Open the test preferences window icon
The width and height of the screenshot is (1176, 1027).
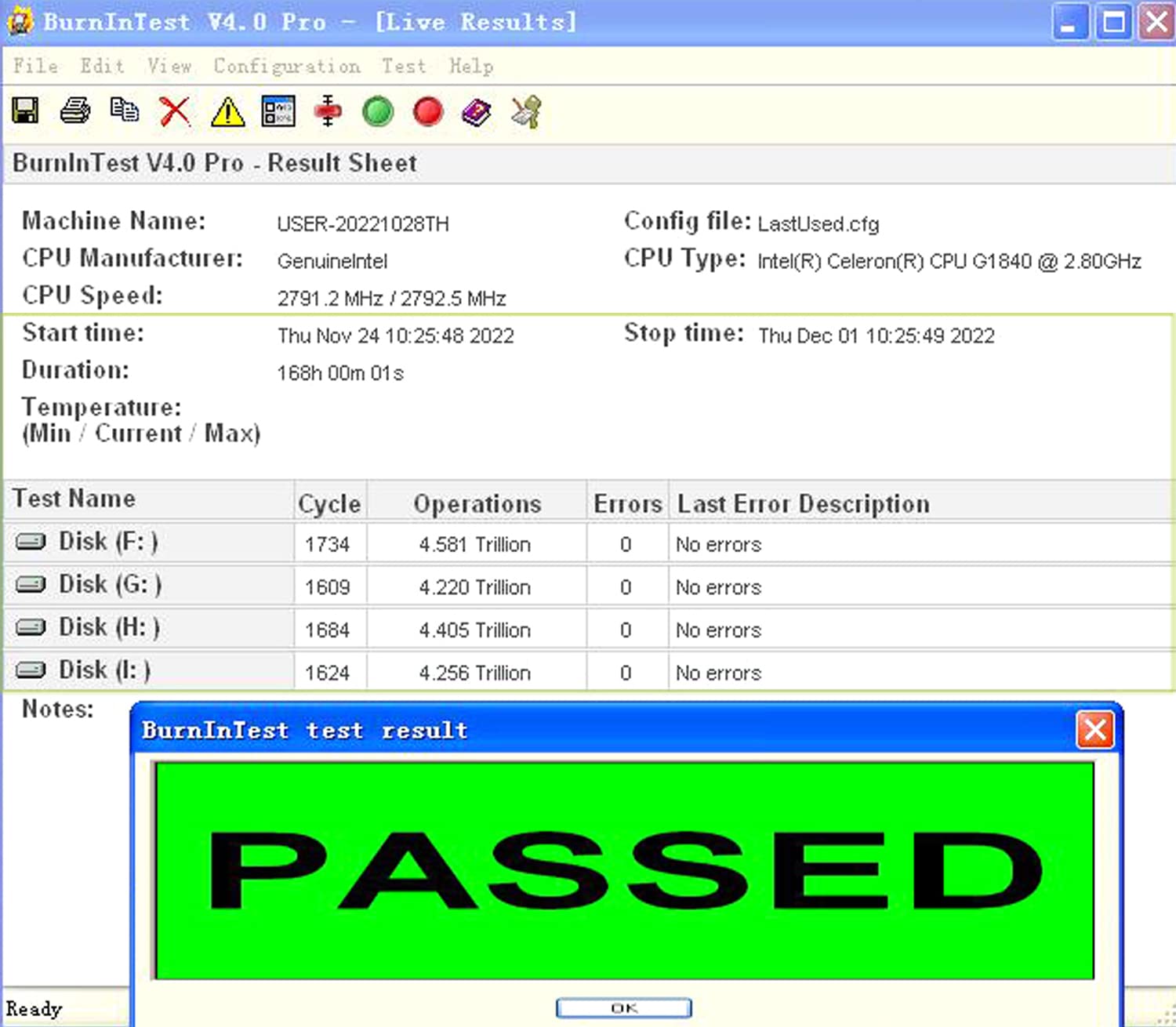click(278, 111)
